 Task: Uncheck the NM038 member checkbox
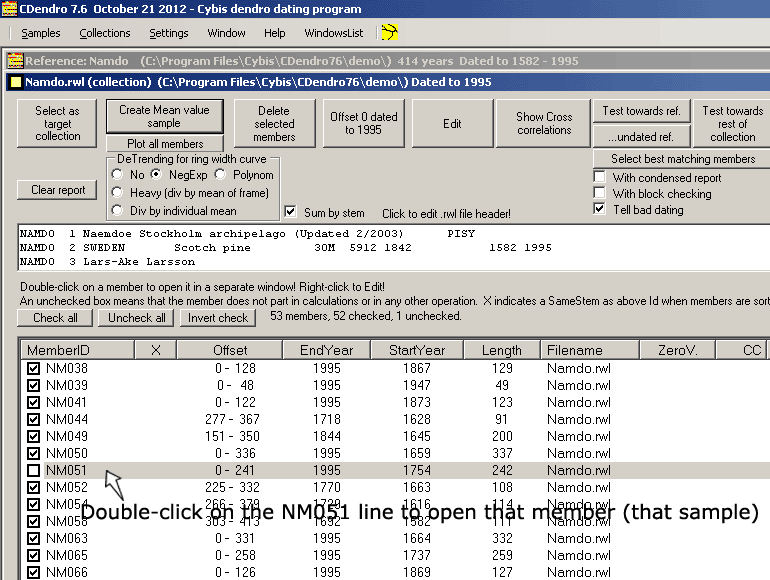click(x=33, y=368)
